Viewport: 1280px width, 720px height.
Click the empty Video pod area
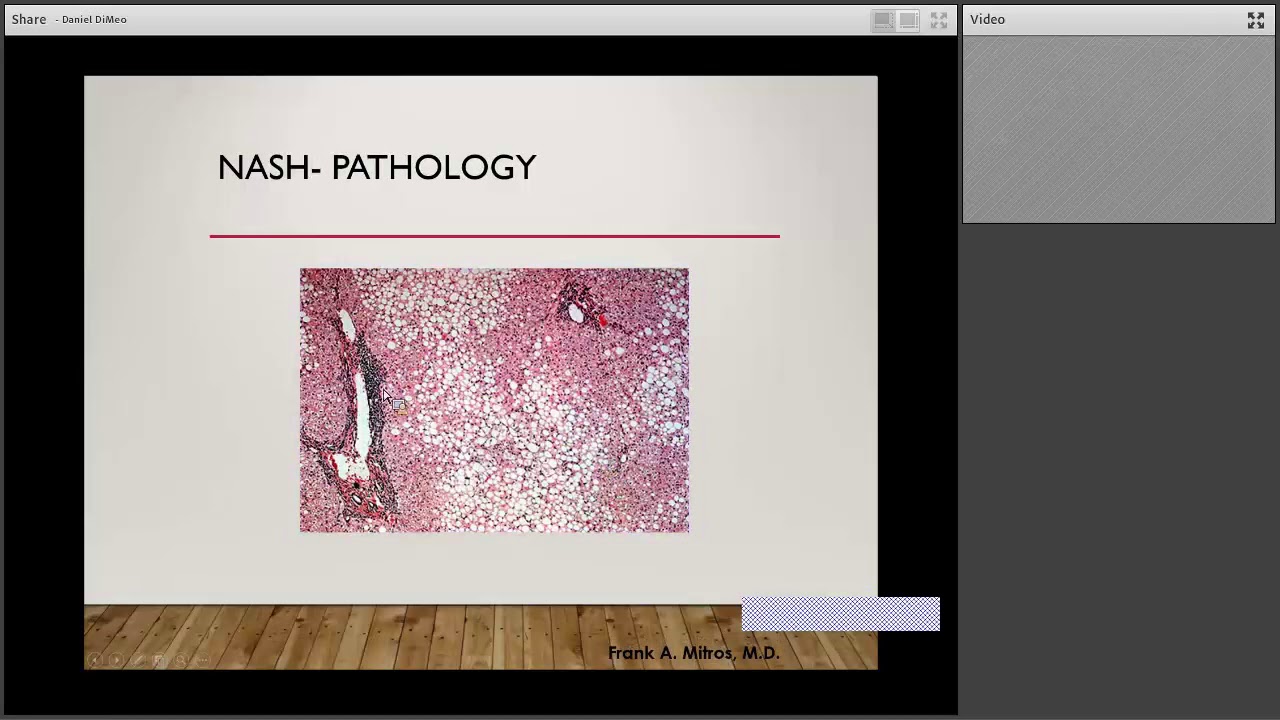point(1118,130)
